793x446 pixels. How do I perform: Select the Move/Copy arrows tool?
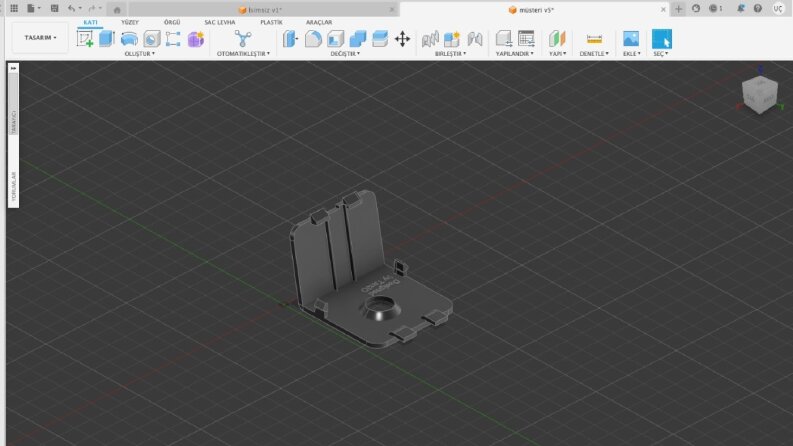pyautogui.click(x=403, y=39)
